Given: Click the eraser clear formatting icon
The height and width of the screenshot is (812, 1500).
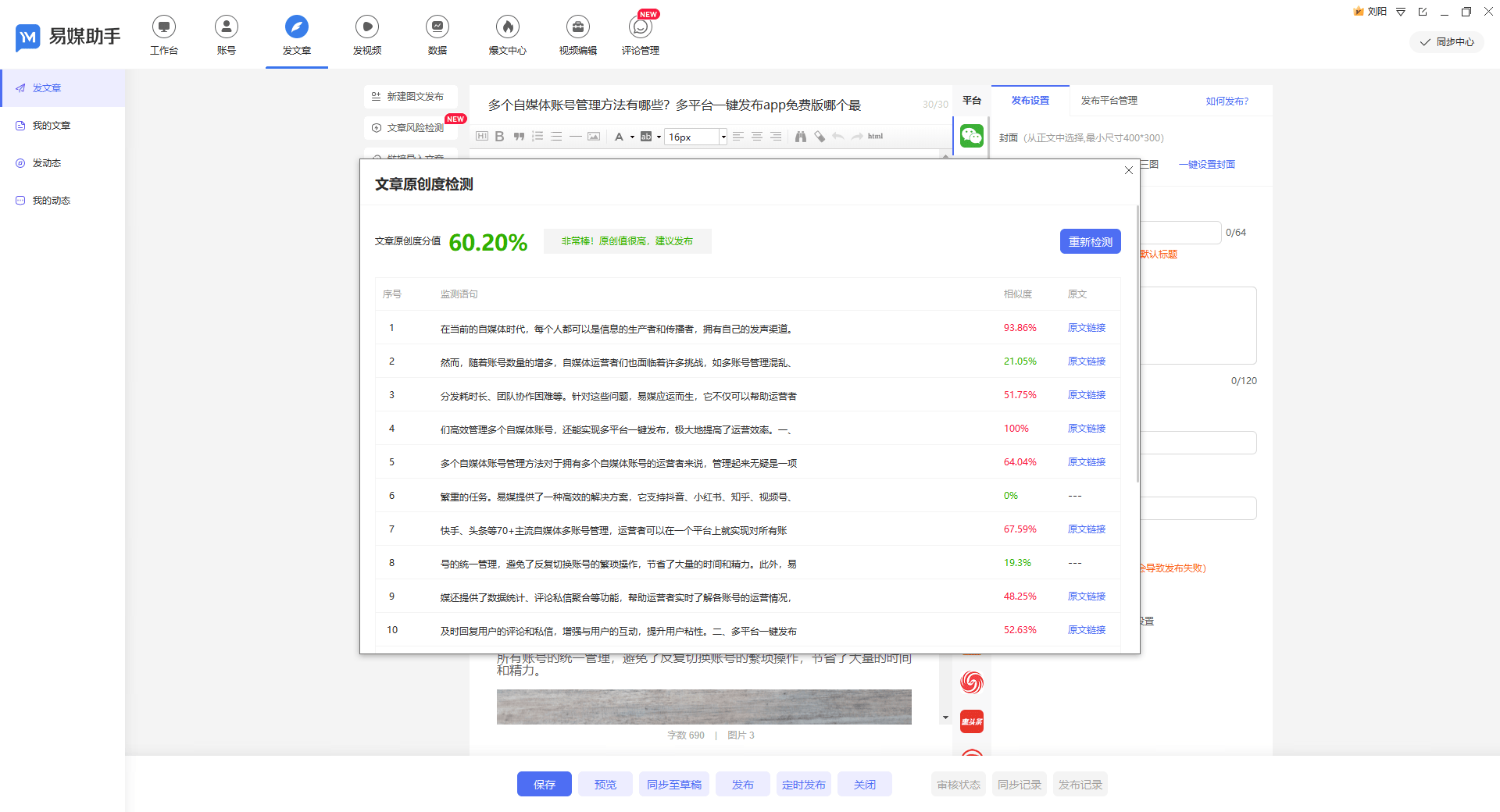Looking at the screenshot, I should (820, 137).
